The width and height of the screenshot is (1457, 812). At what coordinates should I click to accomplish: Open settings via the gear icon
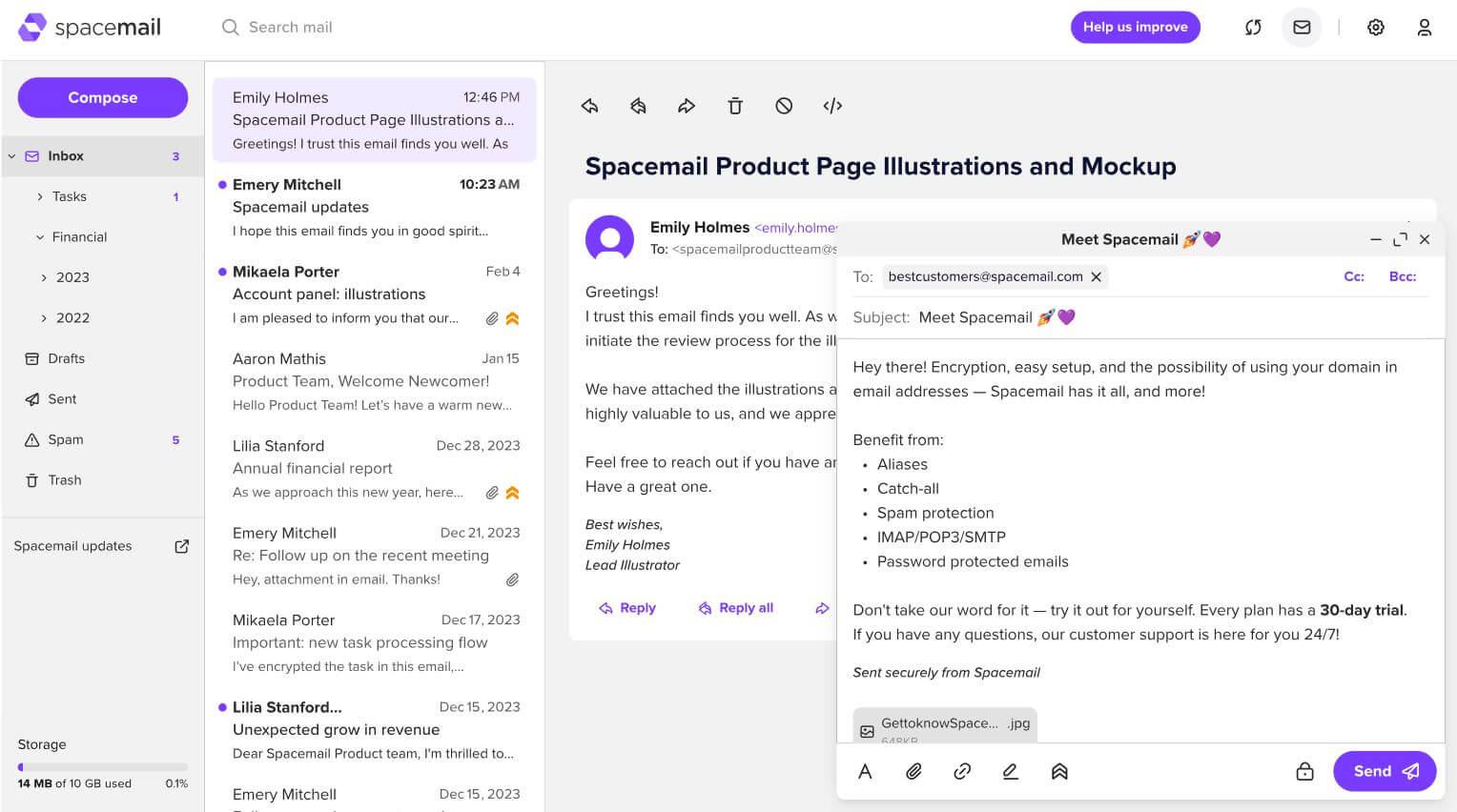tap(1376, 28)
